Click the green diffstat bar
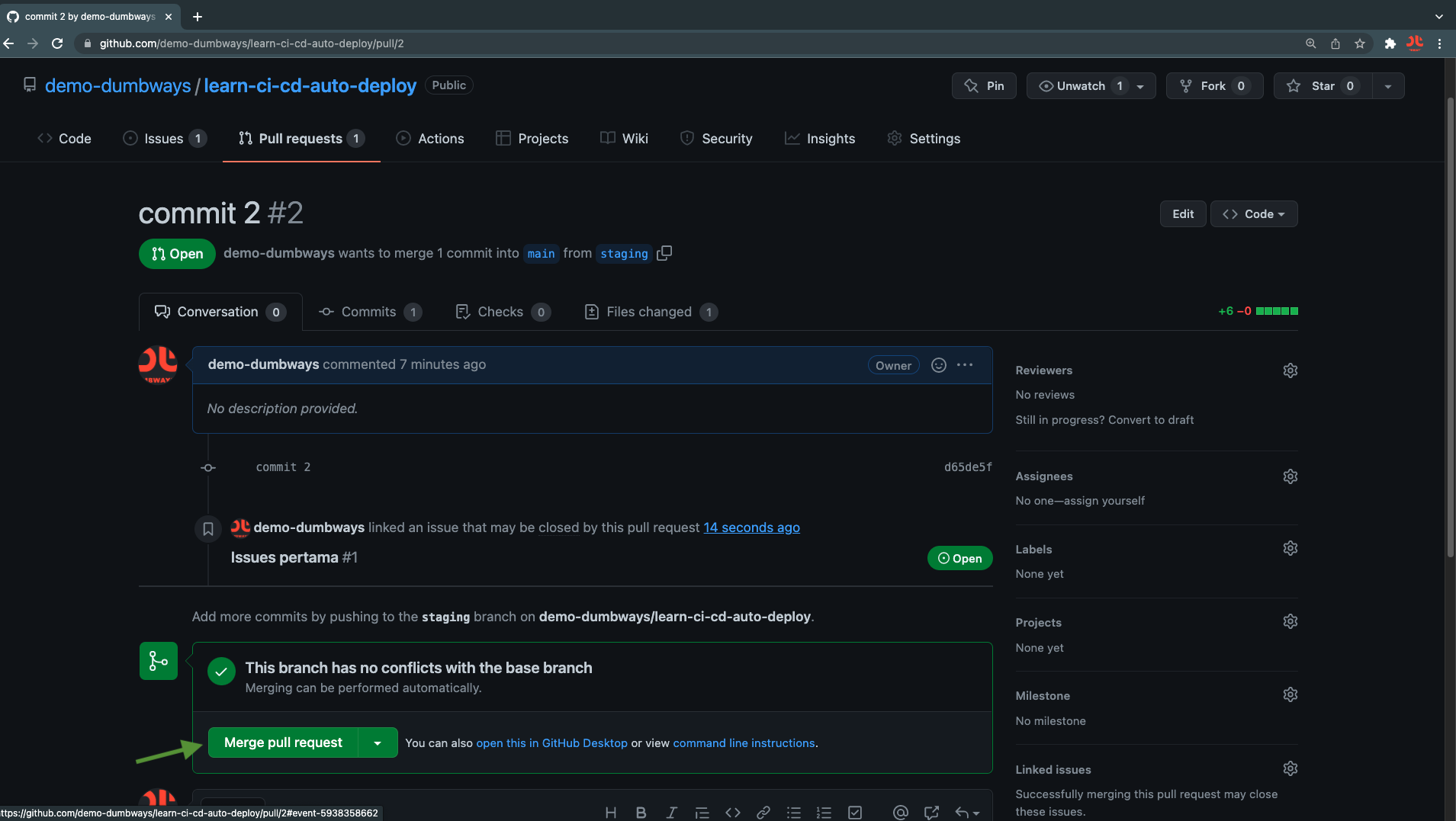 tap(1276, 311)
